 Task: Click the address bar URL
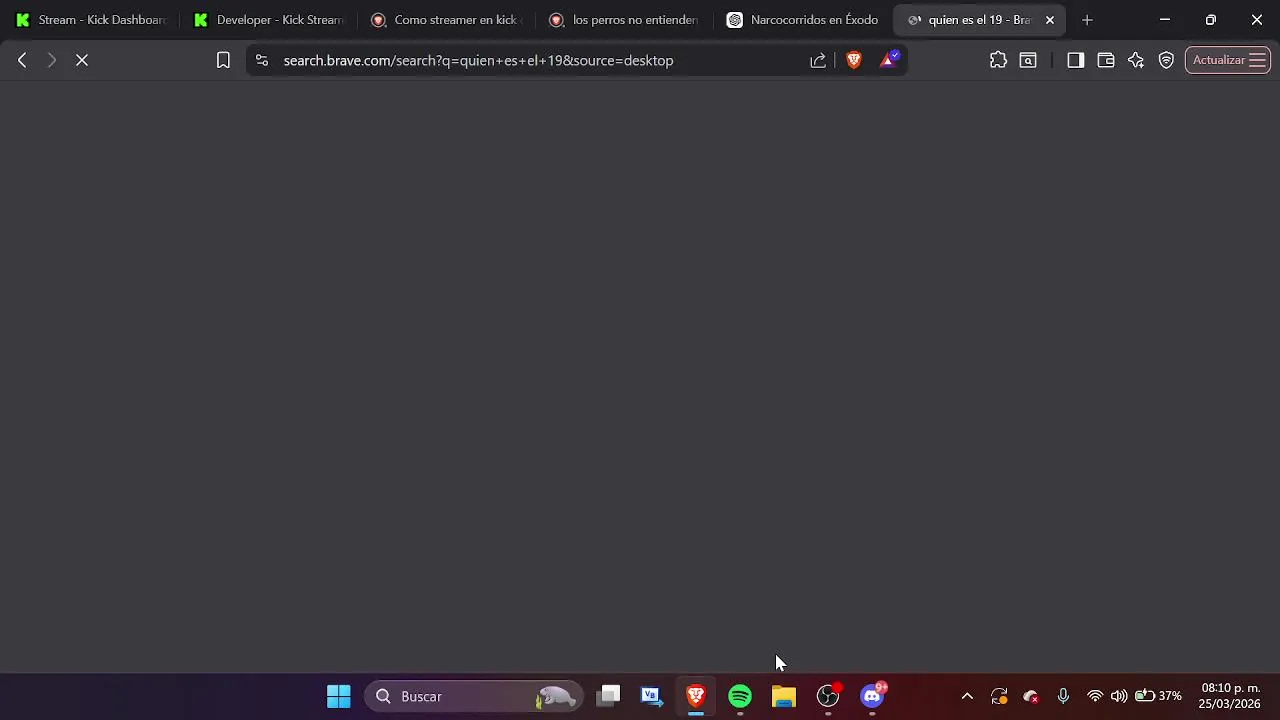tap(478, 60)
